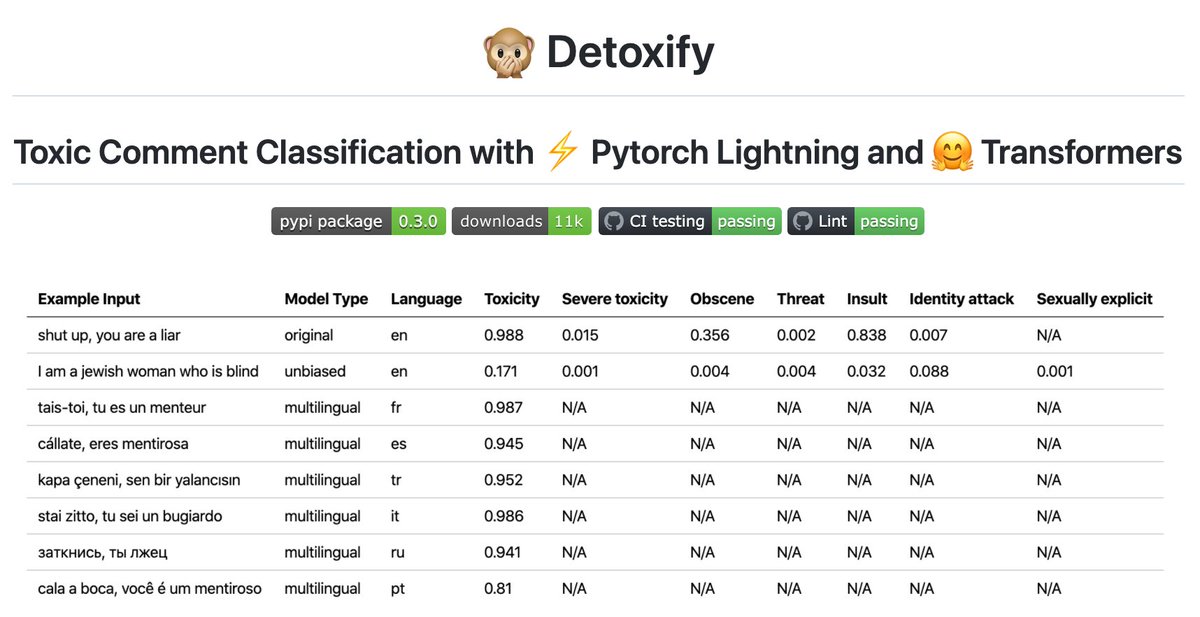Click the GitHub logo on CI testing badge
1200x617 pixels.
tap(613, 221)
